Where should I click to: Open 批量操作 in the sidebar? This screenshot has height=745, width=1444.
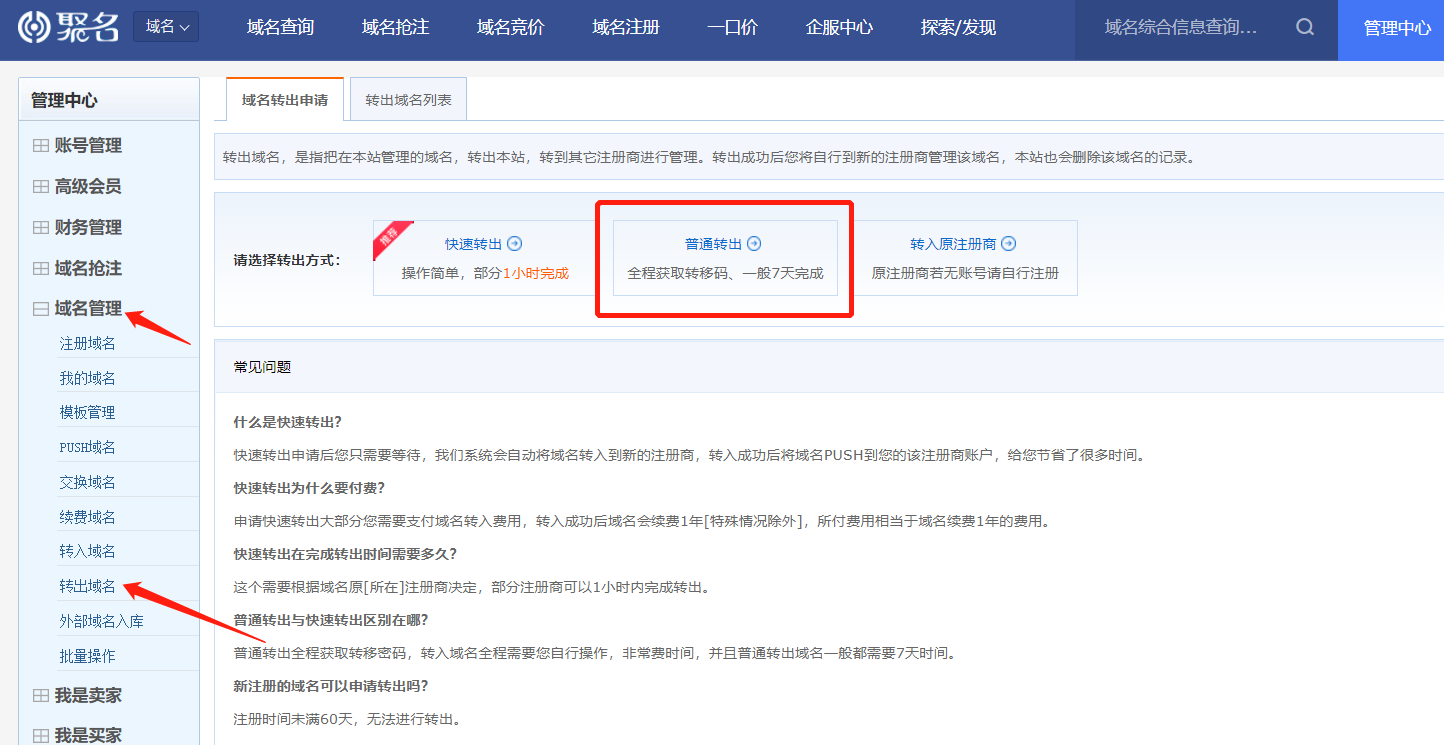[88, 656]
